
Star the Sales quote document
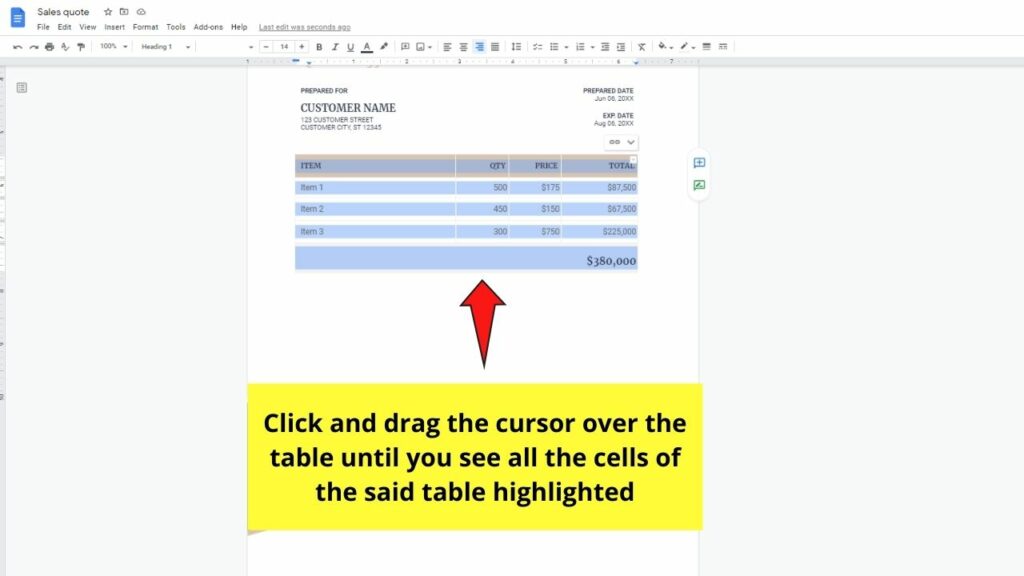(x=107, y=12)
